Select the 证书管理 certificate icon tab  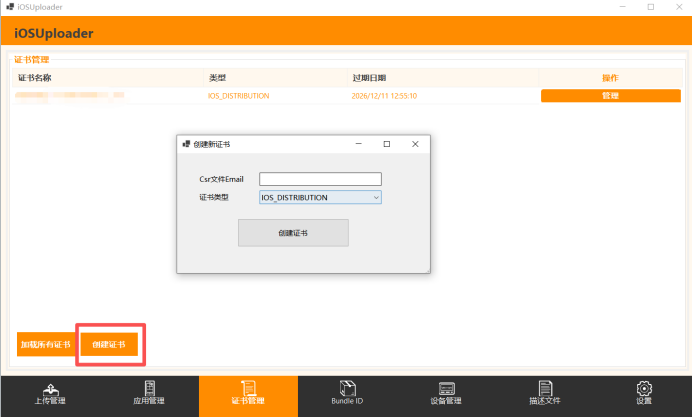click(248, 388)
